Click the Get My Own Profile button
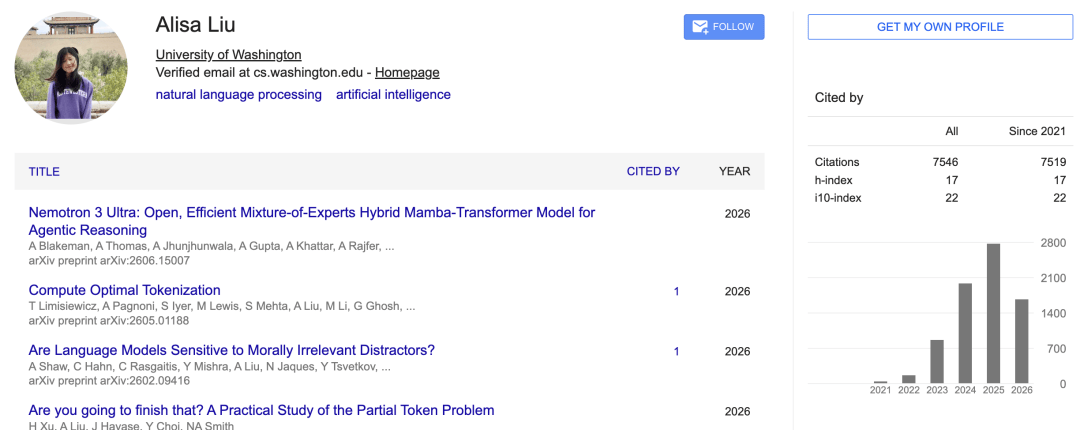 click(940, 27)
